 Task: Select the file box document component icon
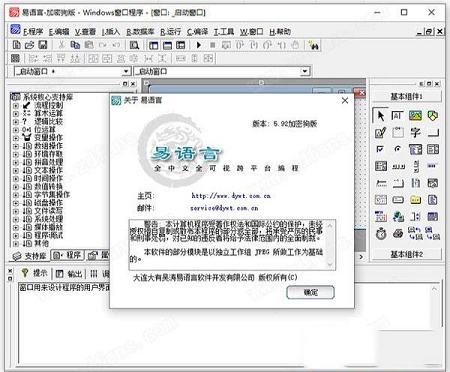click(x=433, y=200)
